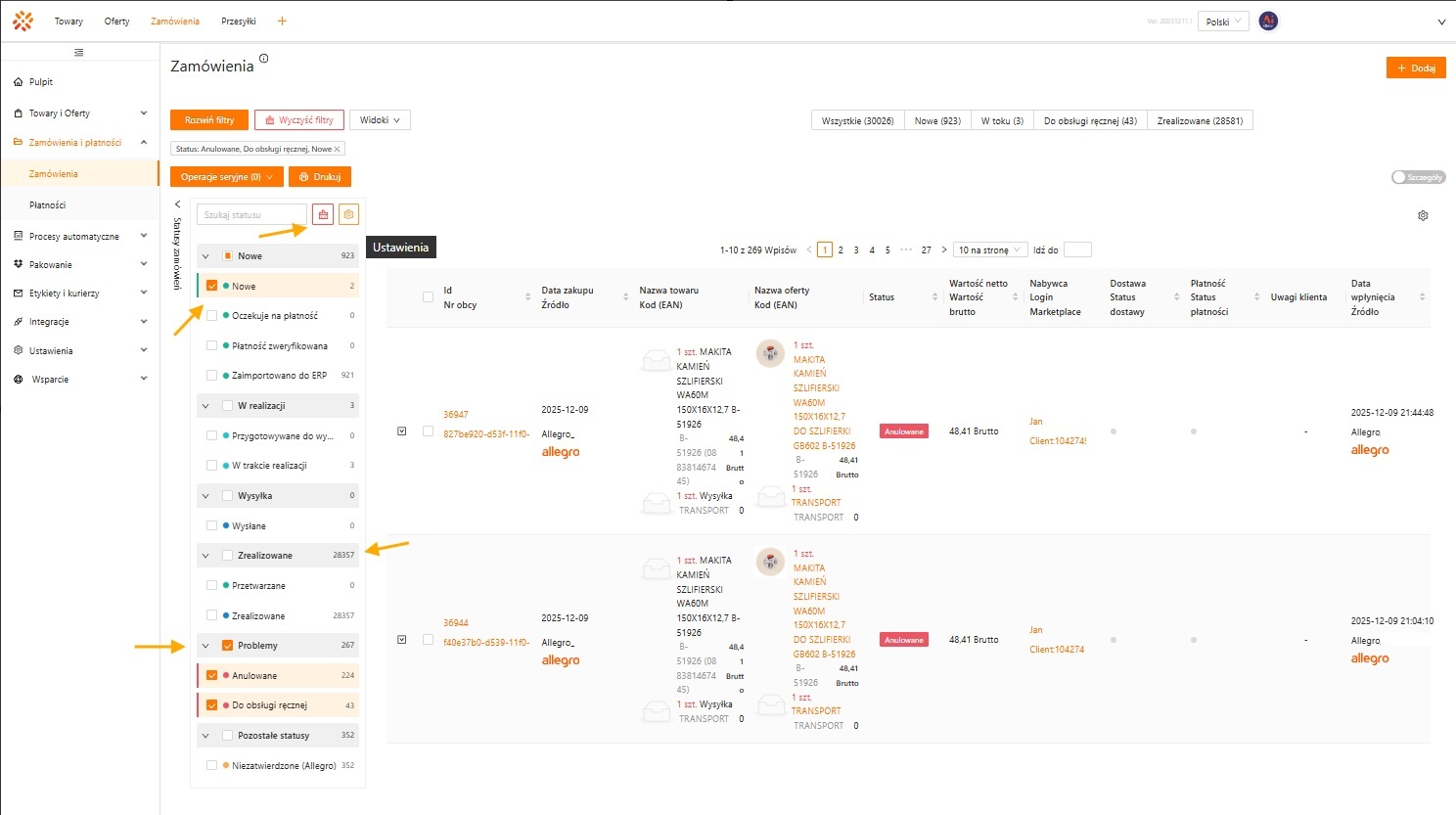Image resolution: width=1456 pixels, height=815 pixels.
Task: Open the Operacje seryjne dropdown
Action: tap(226, 177)
